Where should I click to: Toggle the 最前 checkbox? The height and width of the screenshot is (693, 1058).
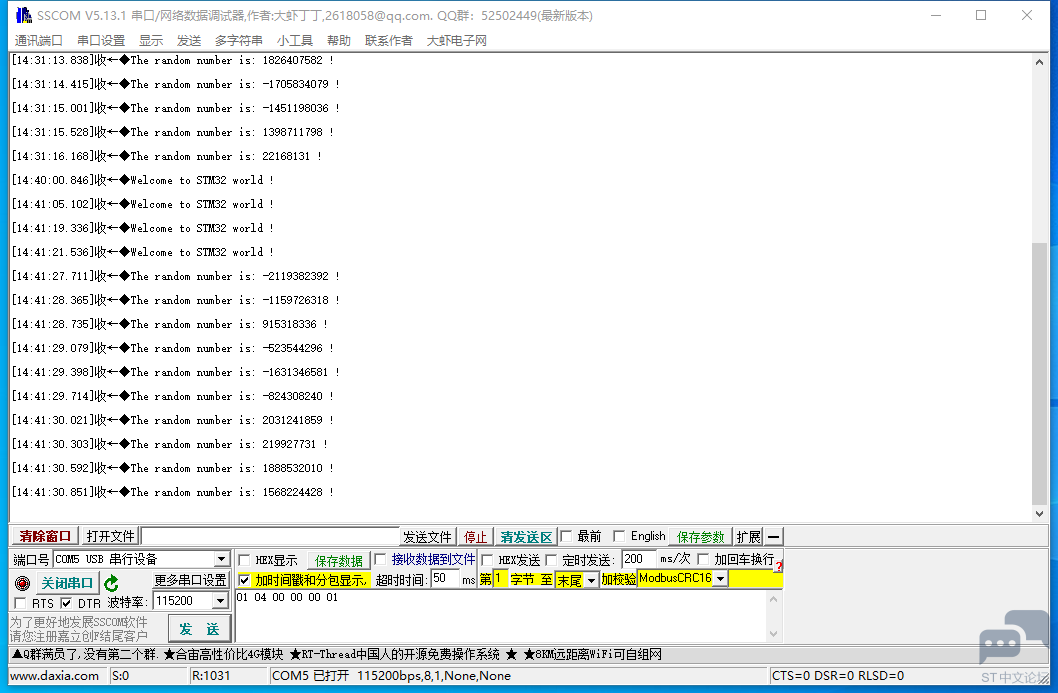click(x=567, y=536)
